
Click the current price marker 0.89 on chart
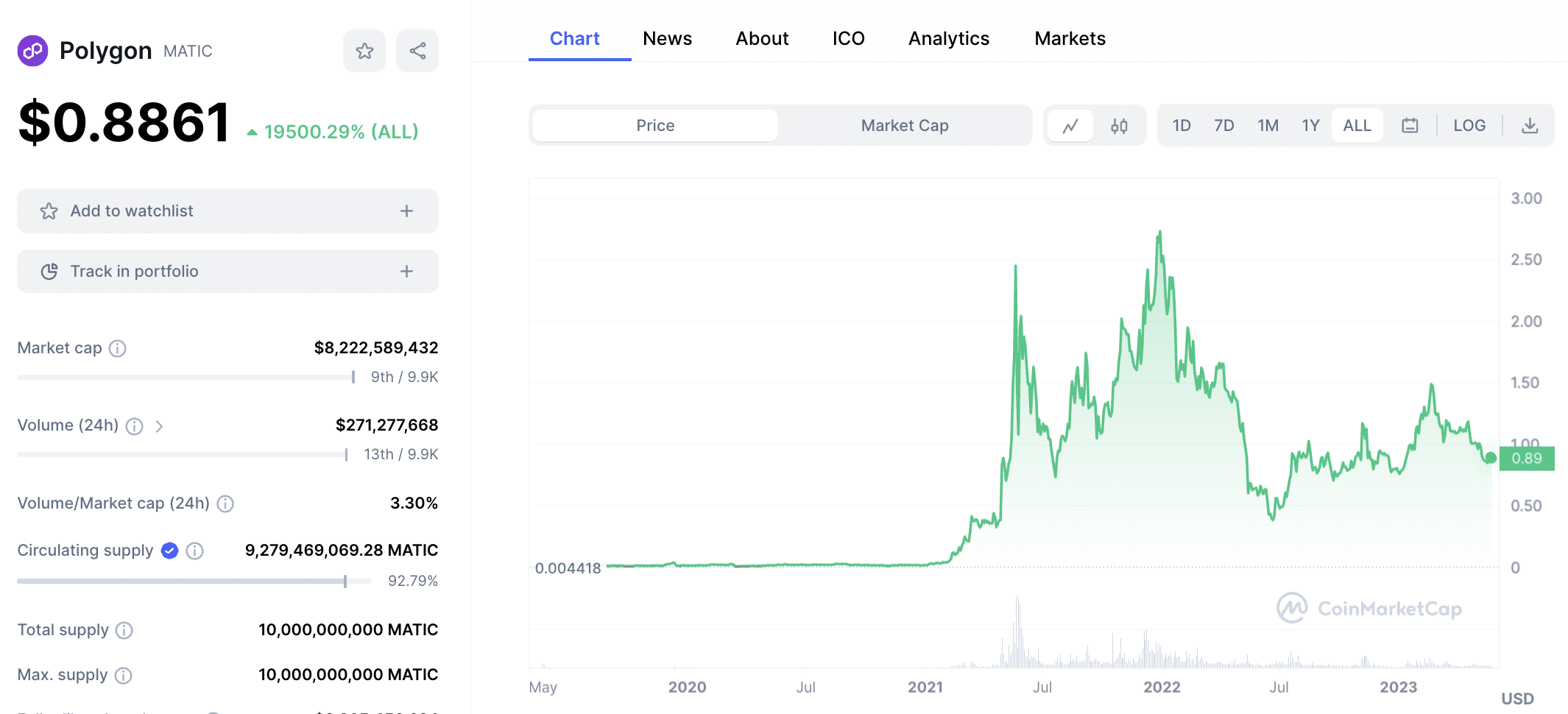(x=1527, y=459)
